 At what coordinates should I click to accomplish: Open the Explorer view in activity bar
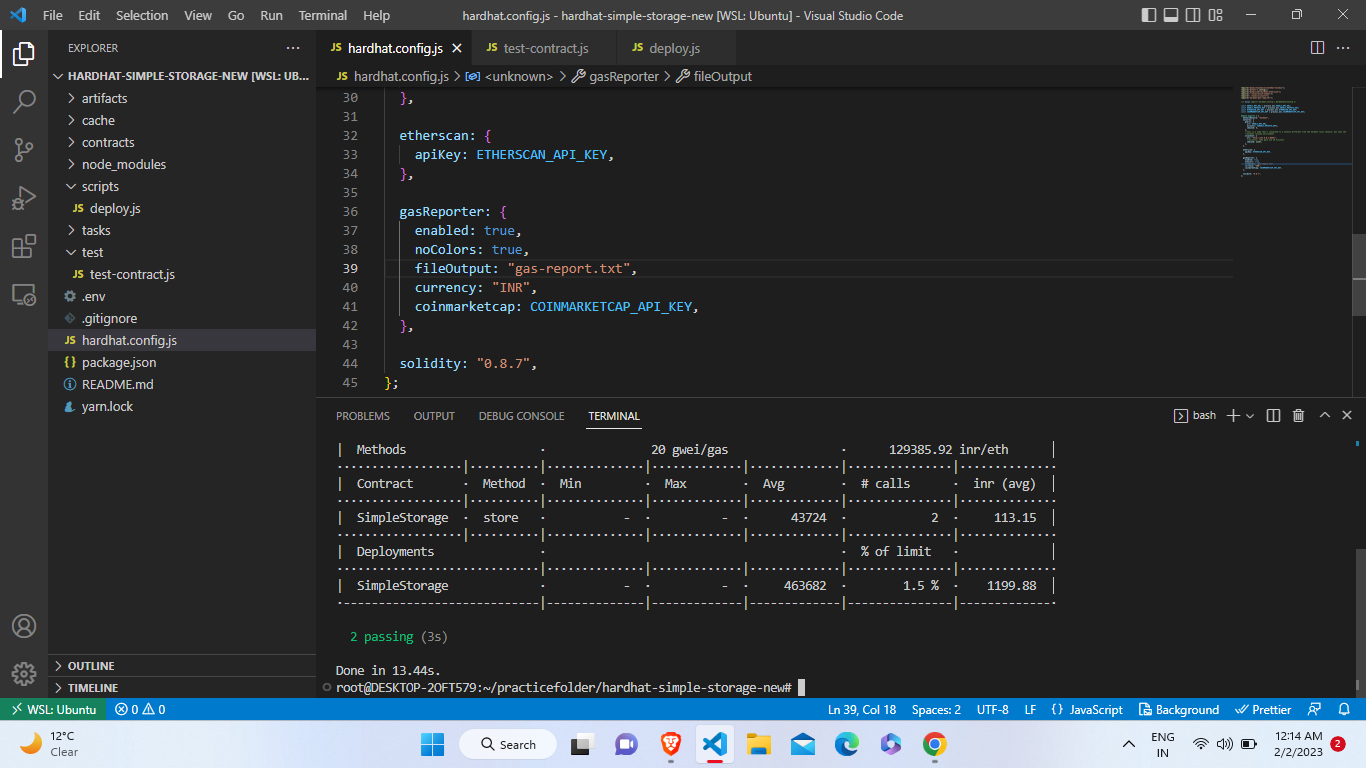(x=24, y=54)
